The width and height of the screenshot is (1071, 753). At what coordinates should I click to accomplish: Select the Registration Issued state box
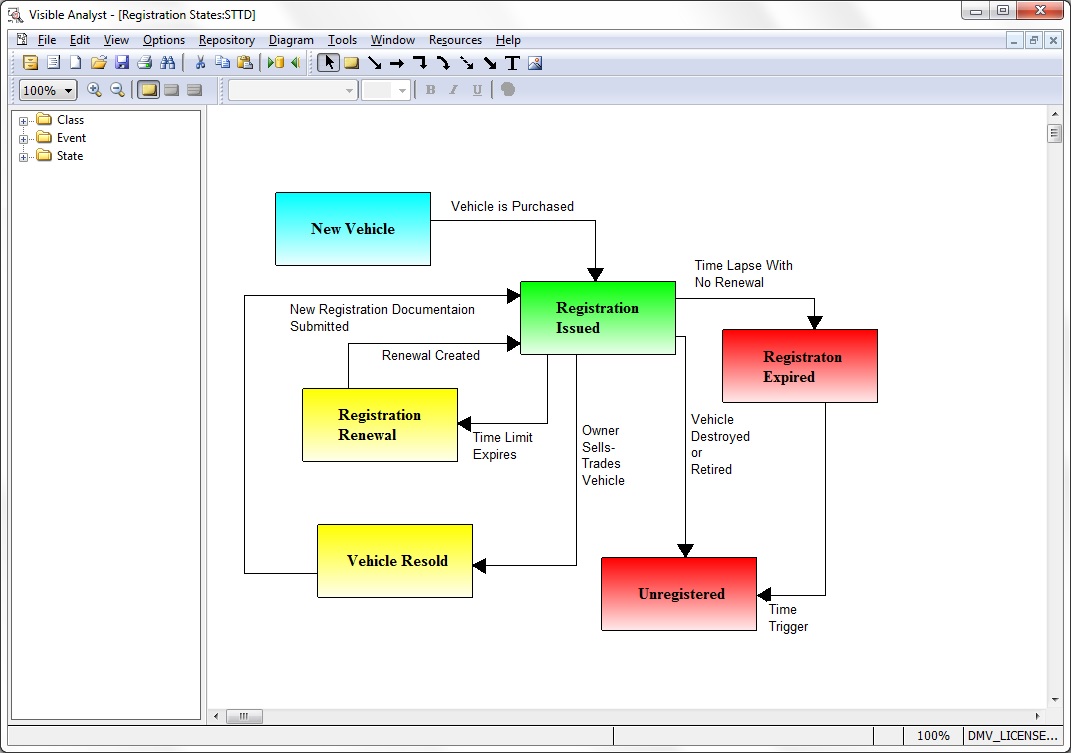point(598,318)
